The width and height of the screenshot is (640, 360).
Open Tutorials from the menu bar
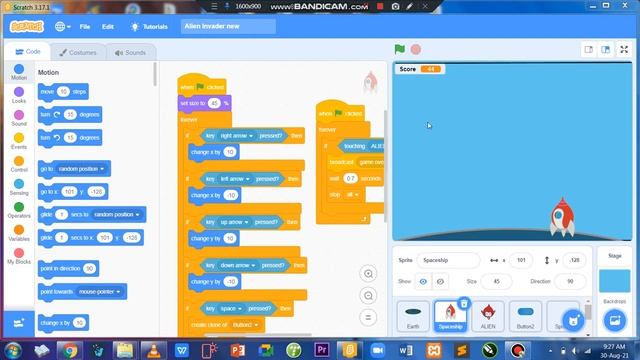[149, 27]
